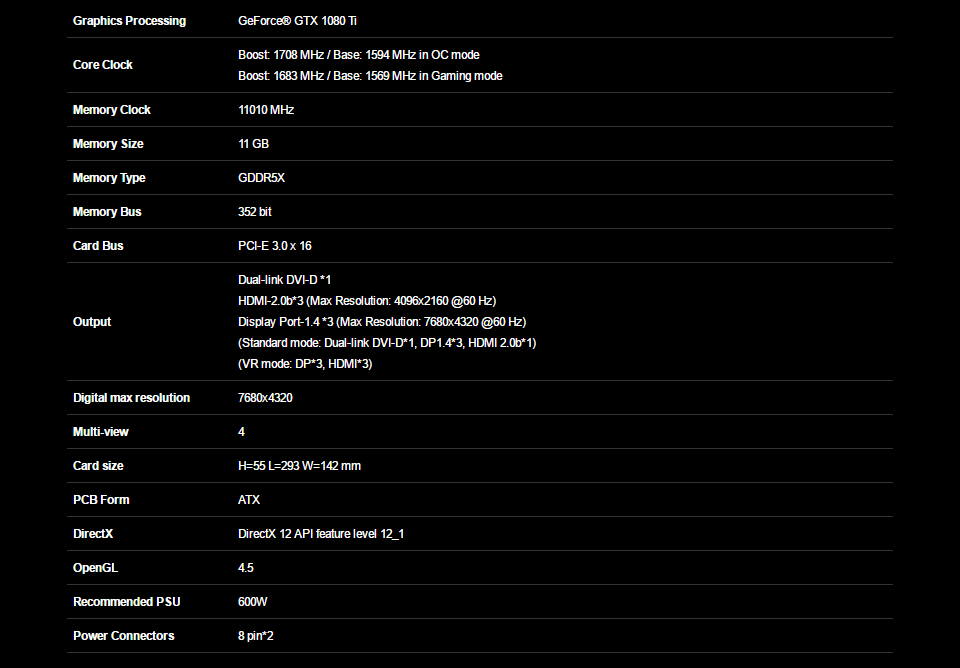
Task: Click the 600W recommended PSU value
Action: coord(253,602)
